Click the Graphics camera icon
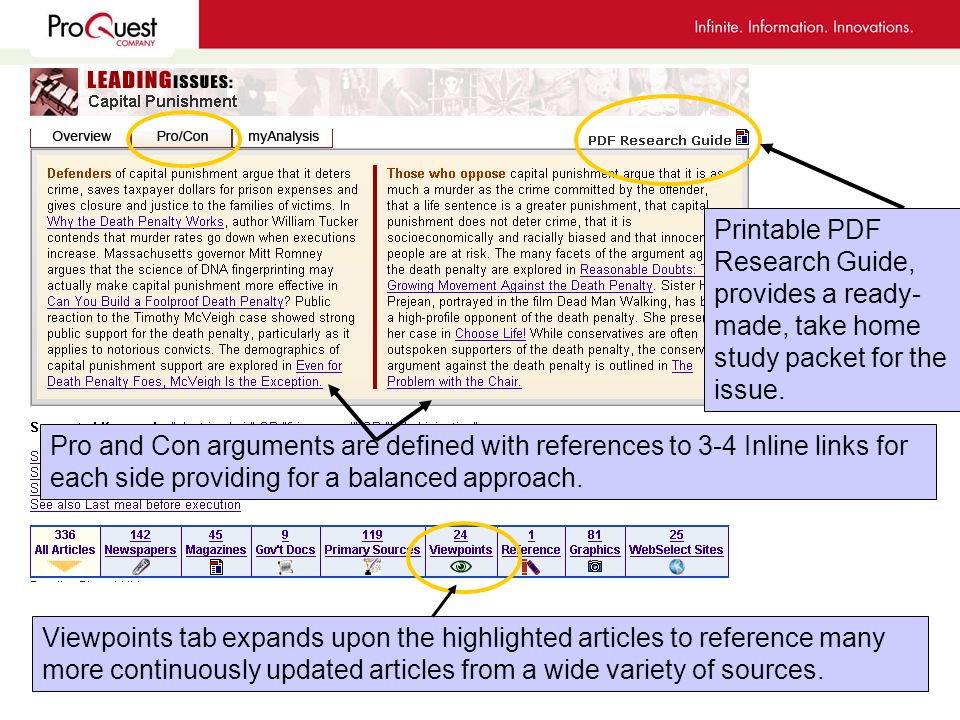Image resolution: width=960 pixels, height=720 pixels. (594, 567)
